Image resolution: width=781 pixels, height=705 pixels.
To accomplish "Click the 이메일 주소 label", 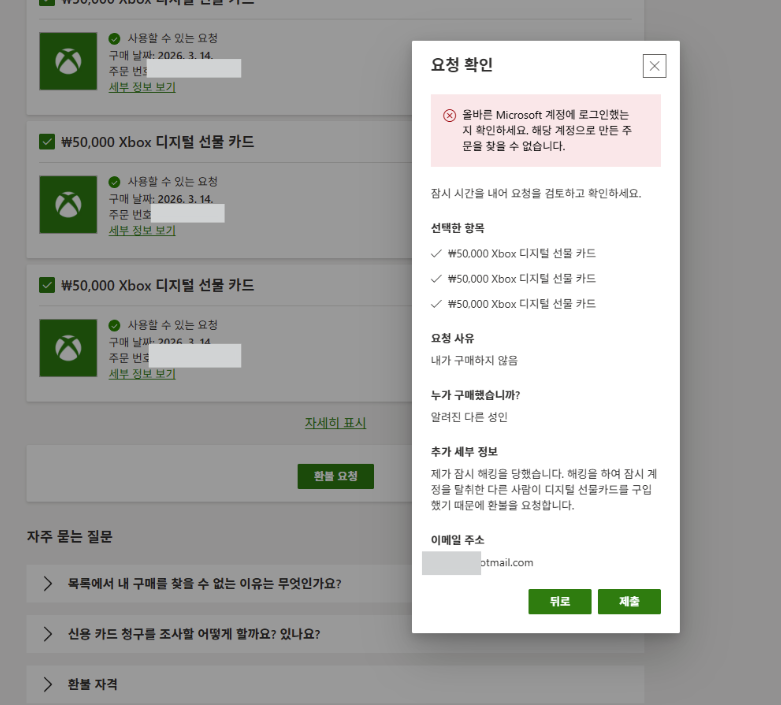I will (457, 540).
